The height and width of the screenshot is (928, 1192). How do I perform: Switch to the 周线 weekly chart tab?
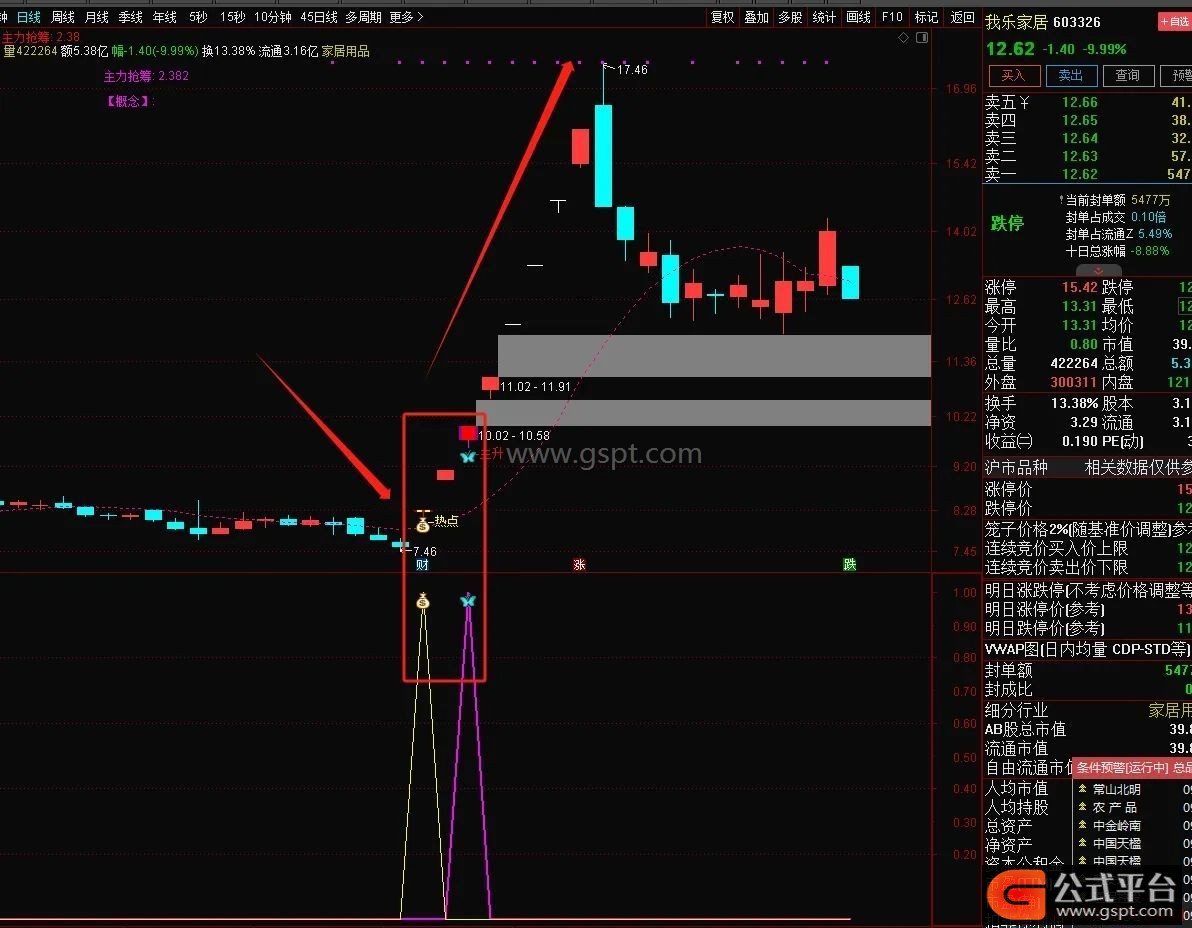[63, 17]
